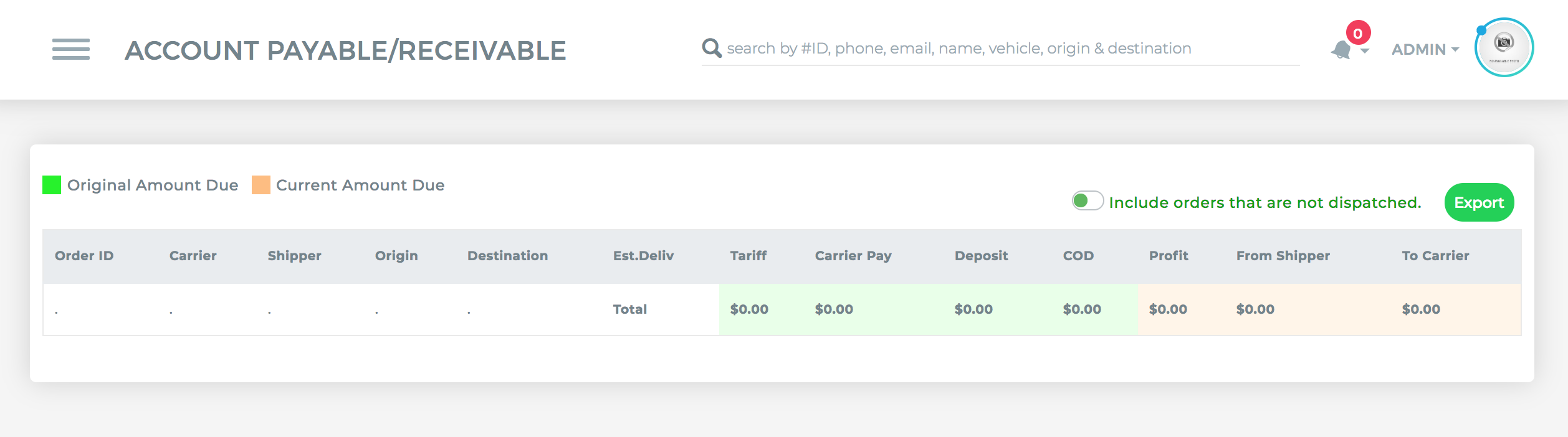The width and height of the screenshot is (1568, 437).
Task: Click the Current Amount Due orange swatch
Action: click(x=261, y=185)
